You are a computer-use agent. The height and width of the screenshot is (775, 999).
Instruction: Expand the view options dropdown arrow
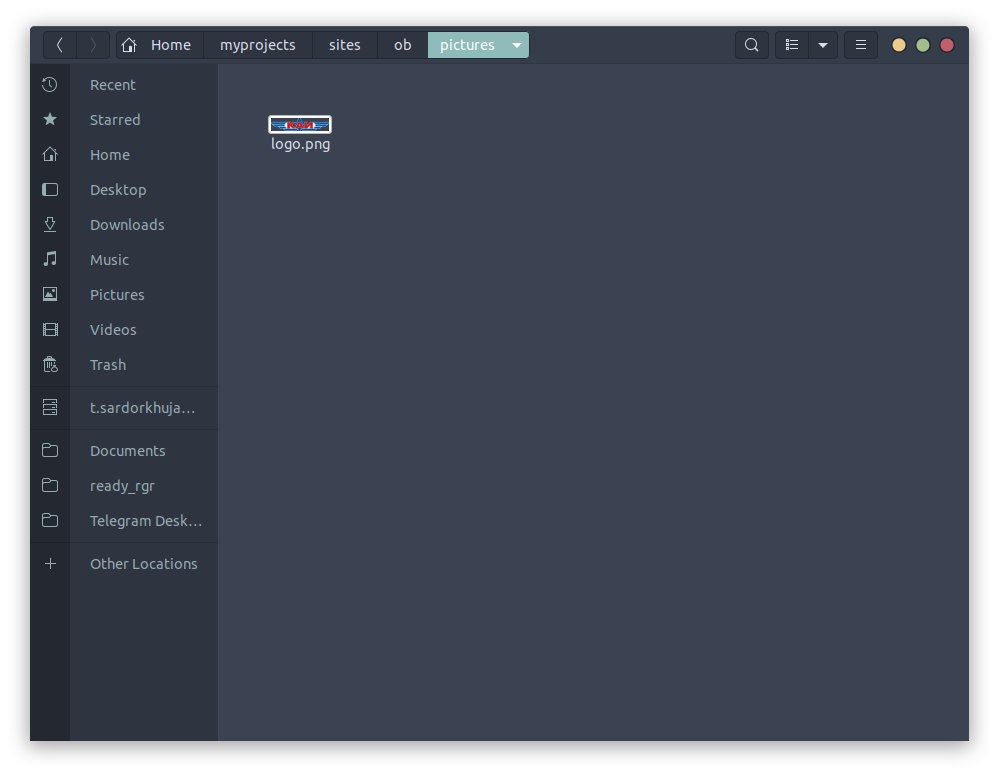point(823,45)
